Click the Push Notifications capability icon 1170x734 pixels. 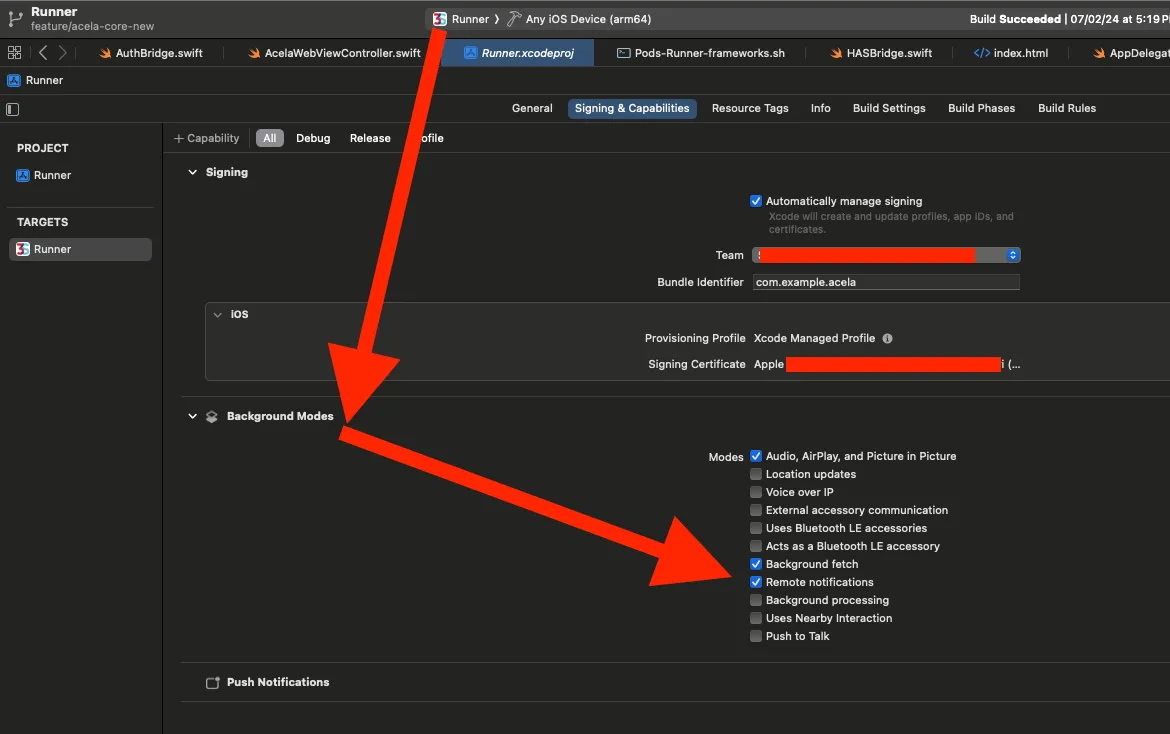pyautogui.click(x=213, y=683)
